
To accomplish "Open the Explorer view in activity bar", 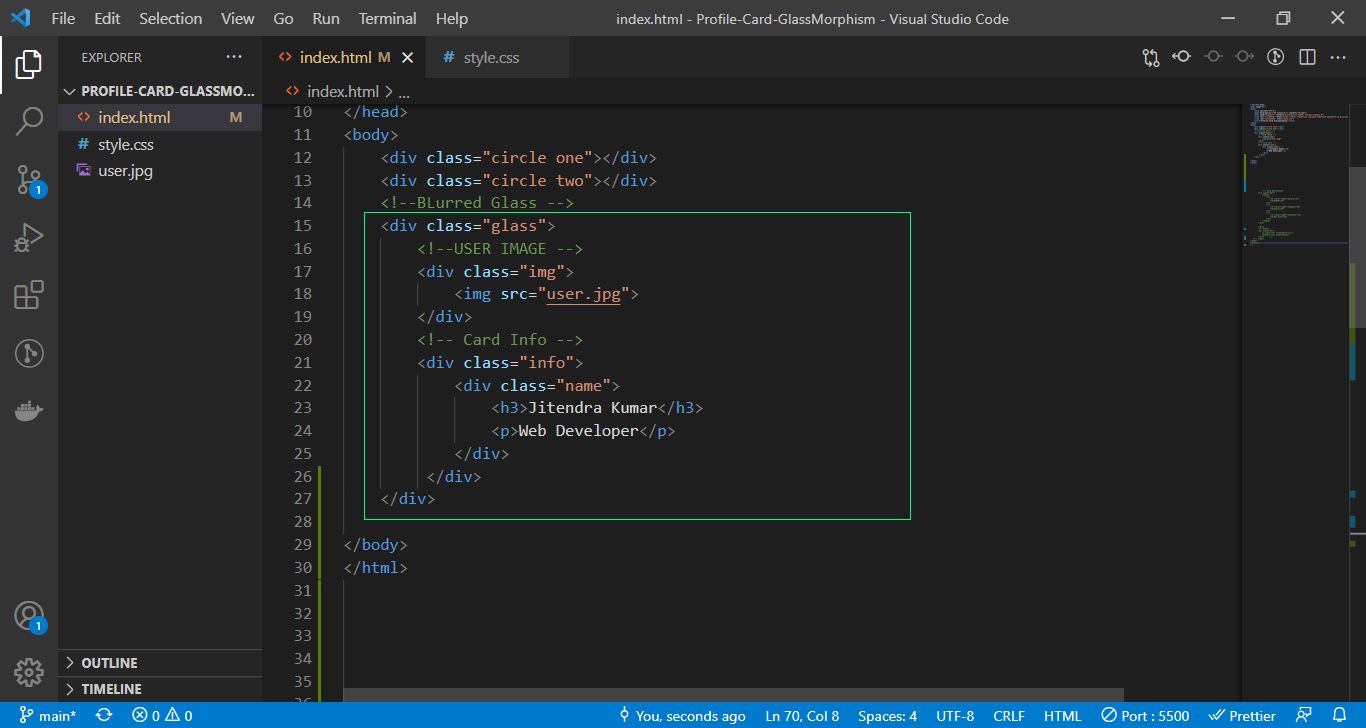I will (x=29, y=65).
